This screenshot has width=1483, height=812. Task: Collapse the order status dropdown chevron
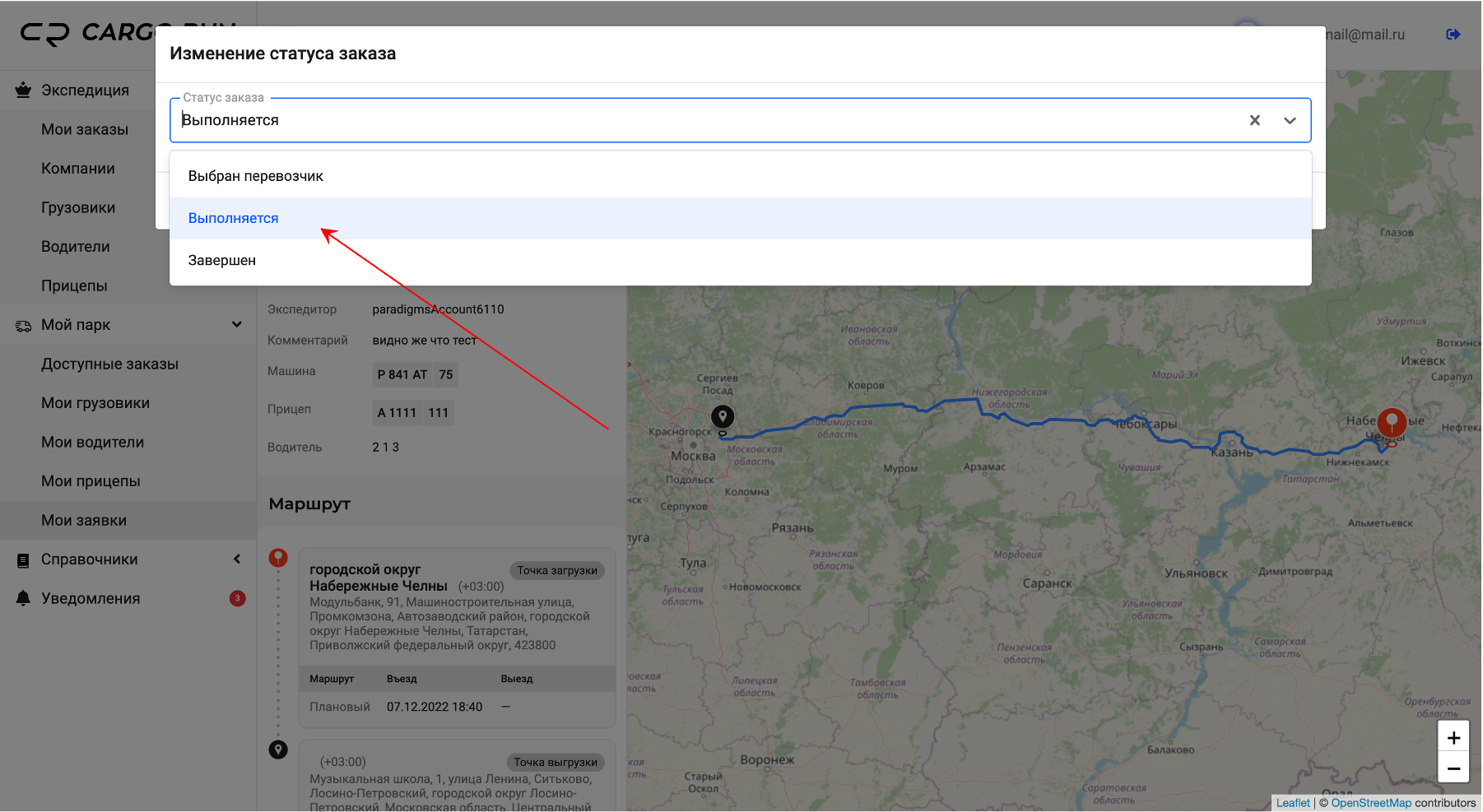[x=1290, y=120]
